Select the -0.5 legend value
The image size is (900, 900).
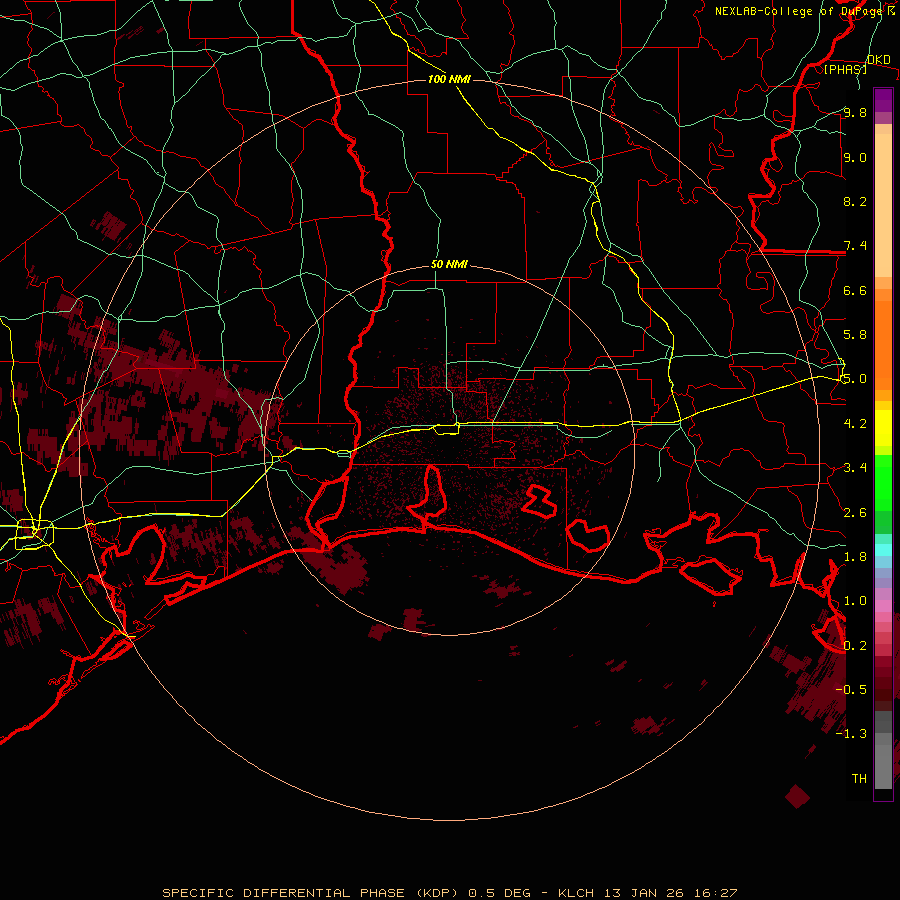pyautogui.click(x=851, y=689)
